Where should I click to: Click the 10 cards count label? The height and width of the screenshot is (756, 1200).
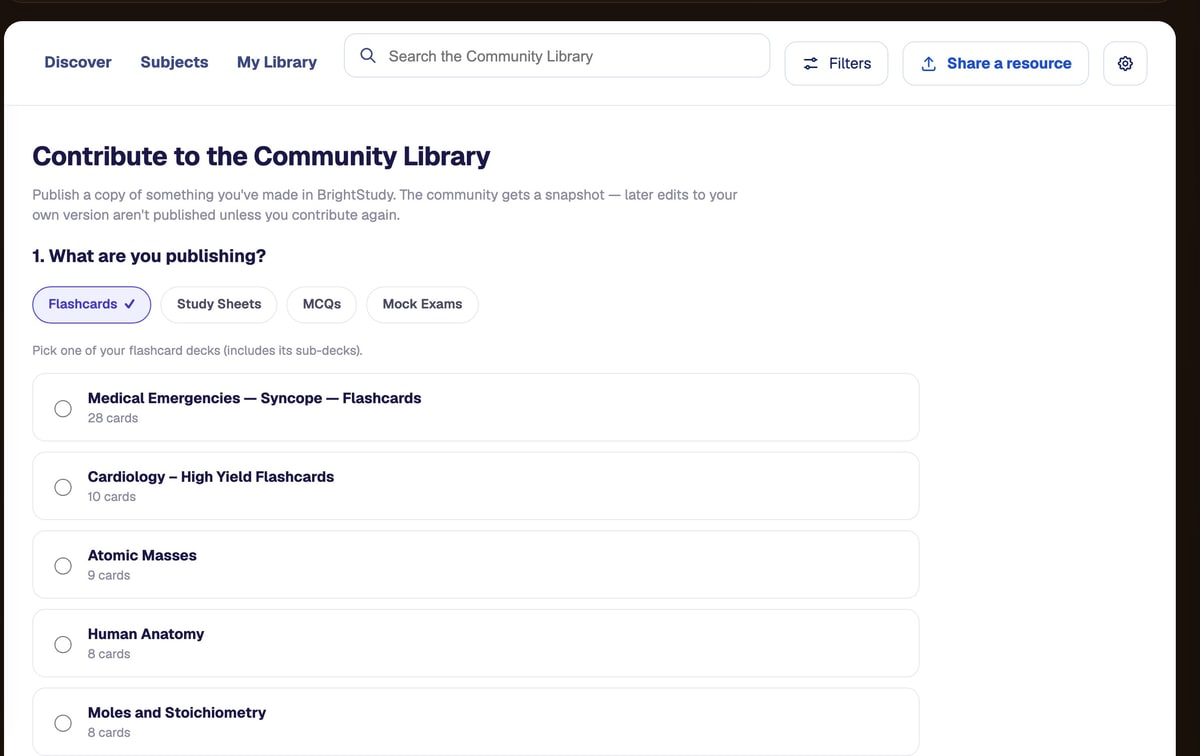coord(112,497)
